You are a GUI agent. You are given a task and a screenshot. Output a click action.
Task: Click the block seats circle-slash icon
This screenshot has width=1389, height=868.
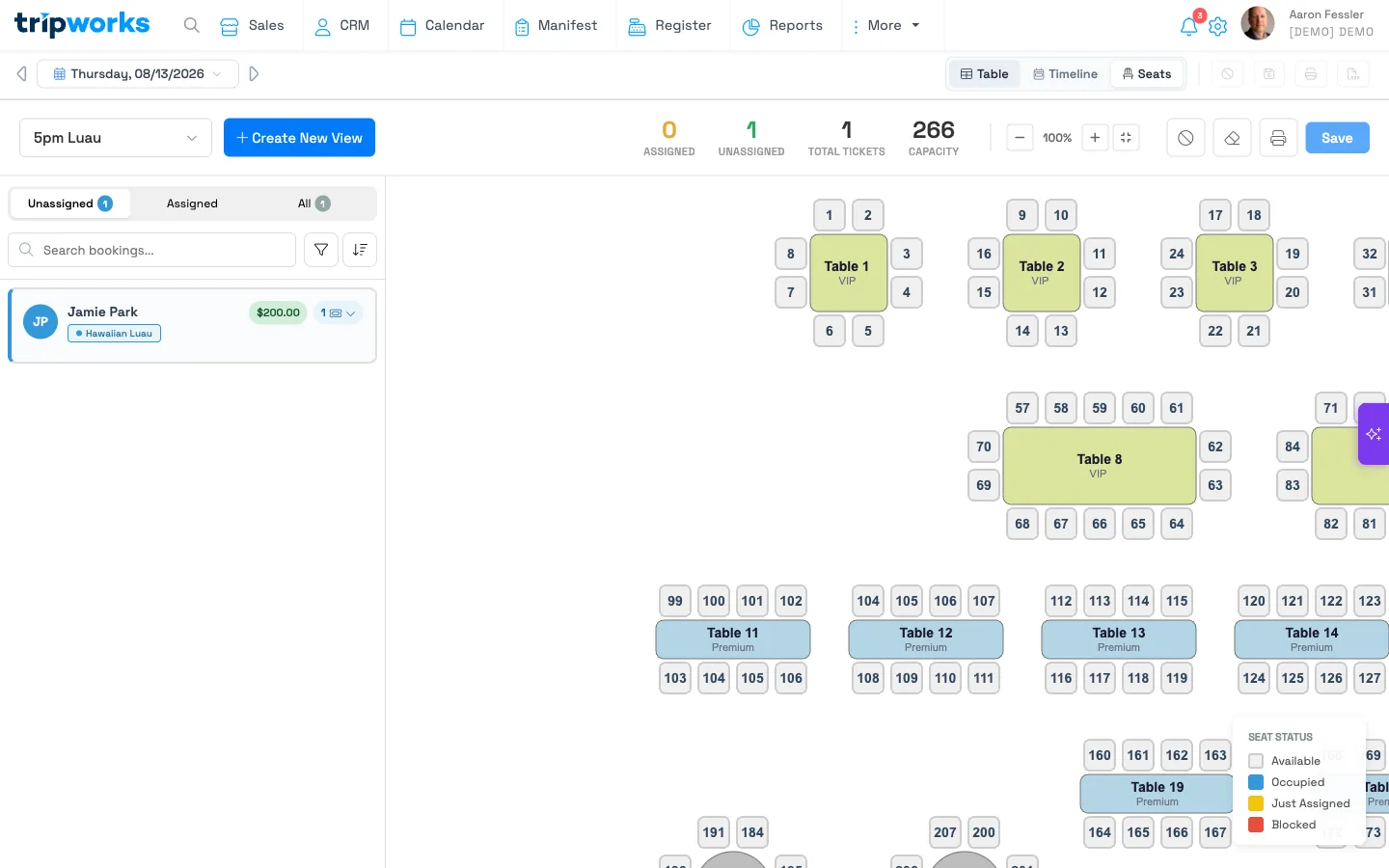tap(1185, 138)
